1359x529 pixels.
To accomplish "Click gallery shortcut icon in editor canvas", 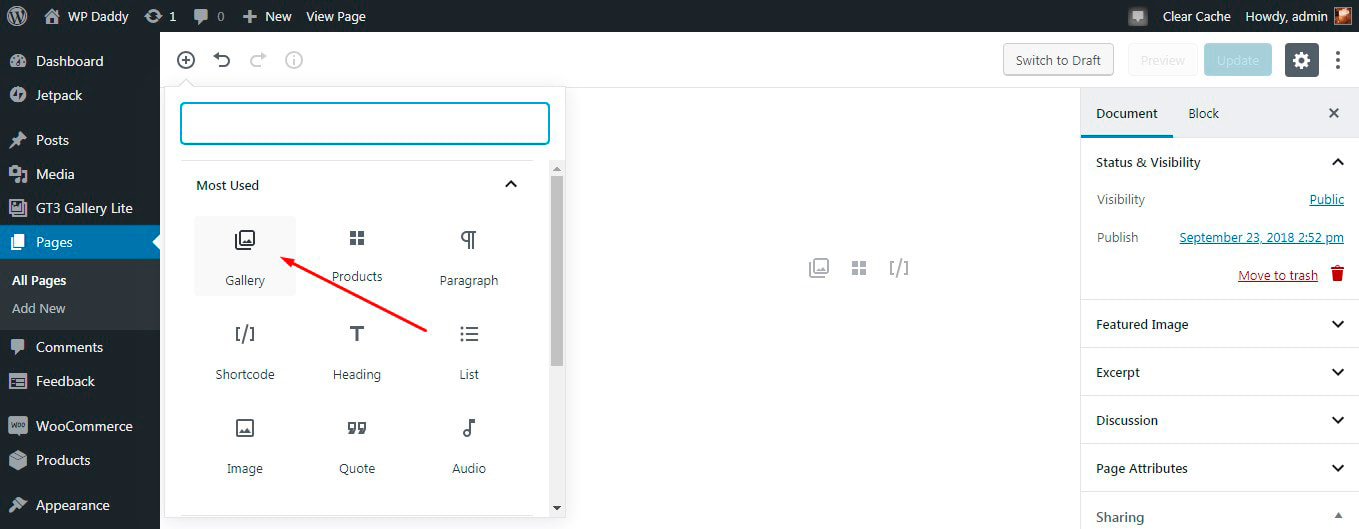I will [819, 268].
